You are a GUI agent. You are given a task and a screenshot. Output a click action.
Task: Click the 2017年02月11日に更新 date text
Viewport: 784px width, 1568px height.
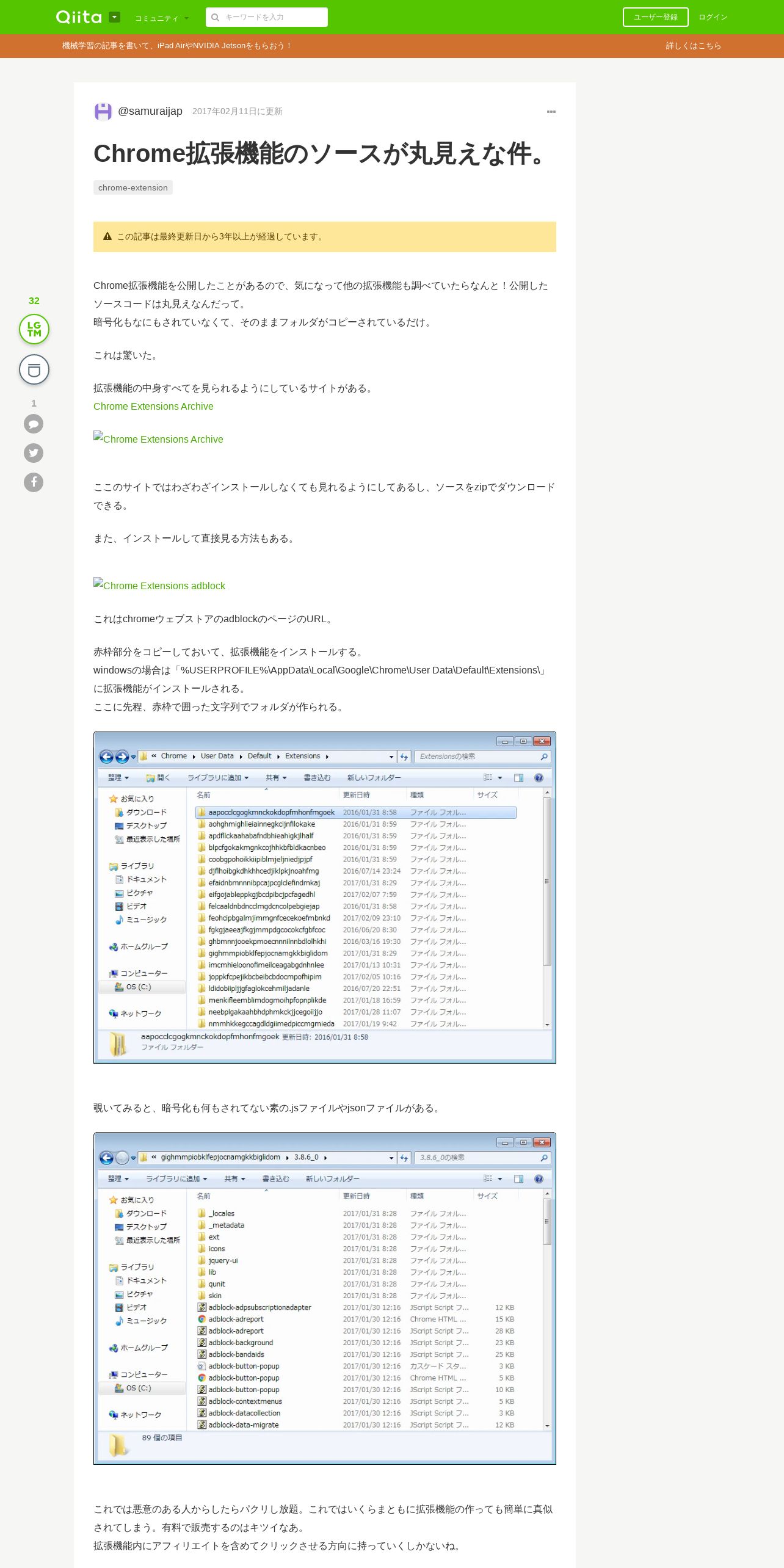click(238, 111)
